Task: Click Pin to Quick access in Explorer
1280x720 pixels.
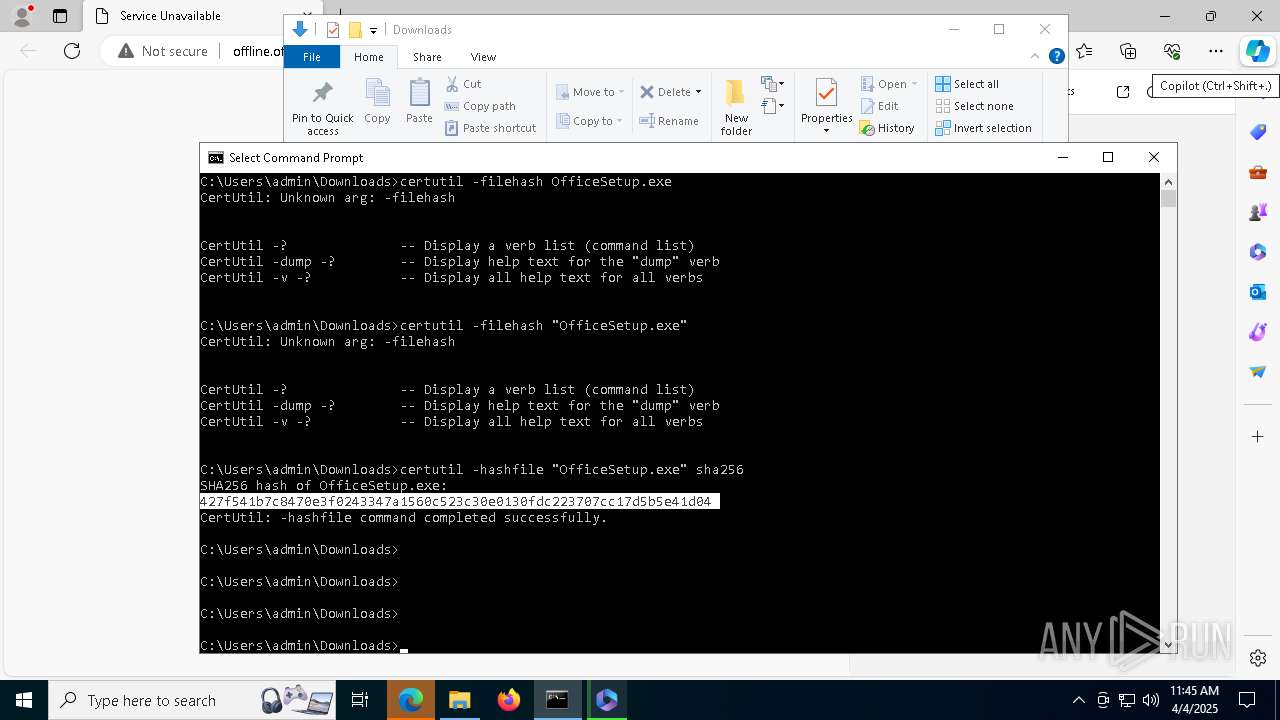Action: pos(322,108)
